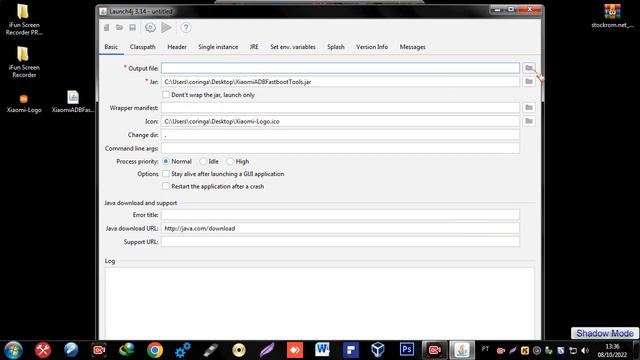The image size is (640, 360).
Task: Click the Change dir text field
Action: click(x=340, y=135)
